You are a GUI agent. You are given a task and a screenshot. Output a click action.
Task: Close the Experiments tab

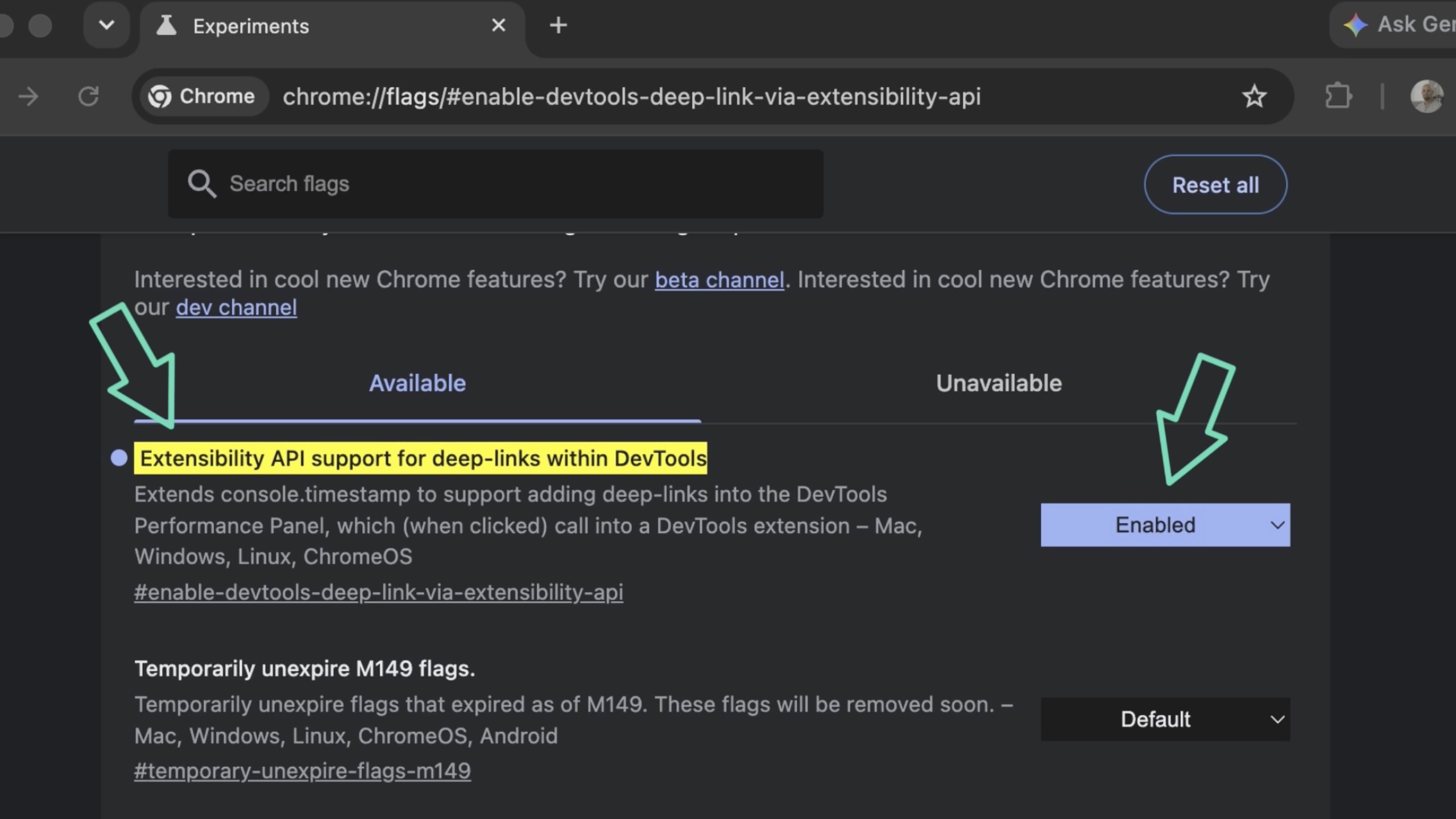click(x=498, y=26)
